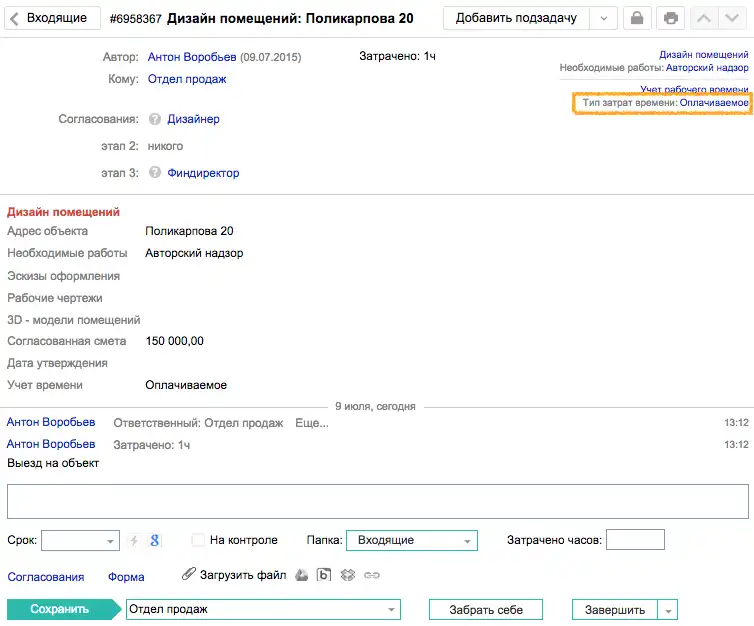Click Поликарпова 20 address value

pyautogui.click(x=189, y=231)
